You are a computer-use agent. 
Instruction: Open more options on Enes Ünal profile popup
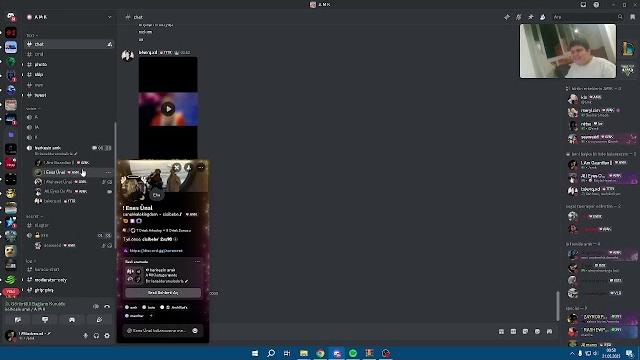[200, 167]
